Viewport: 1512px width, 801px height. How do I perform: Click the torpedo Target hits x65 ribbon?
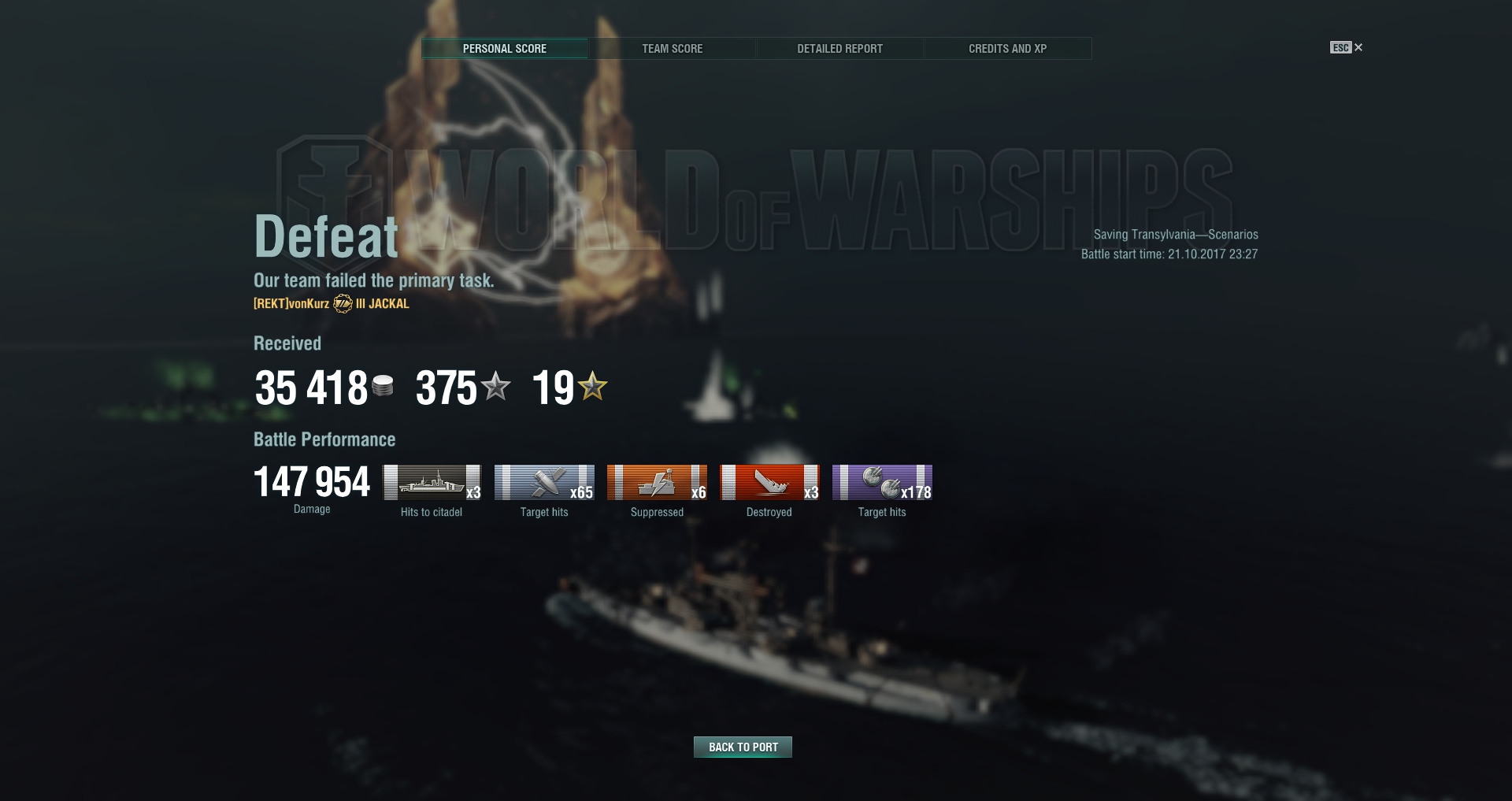pyautogui.click(x=544, y=482)
